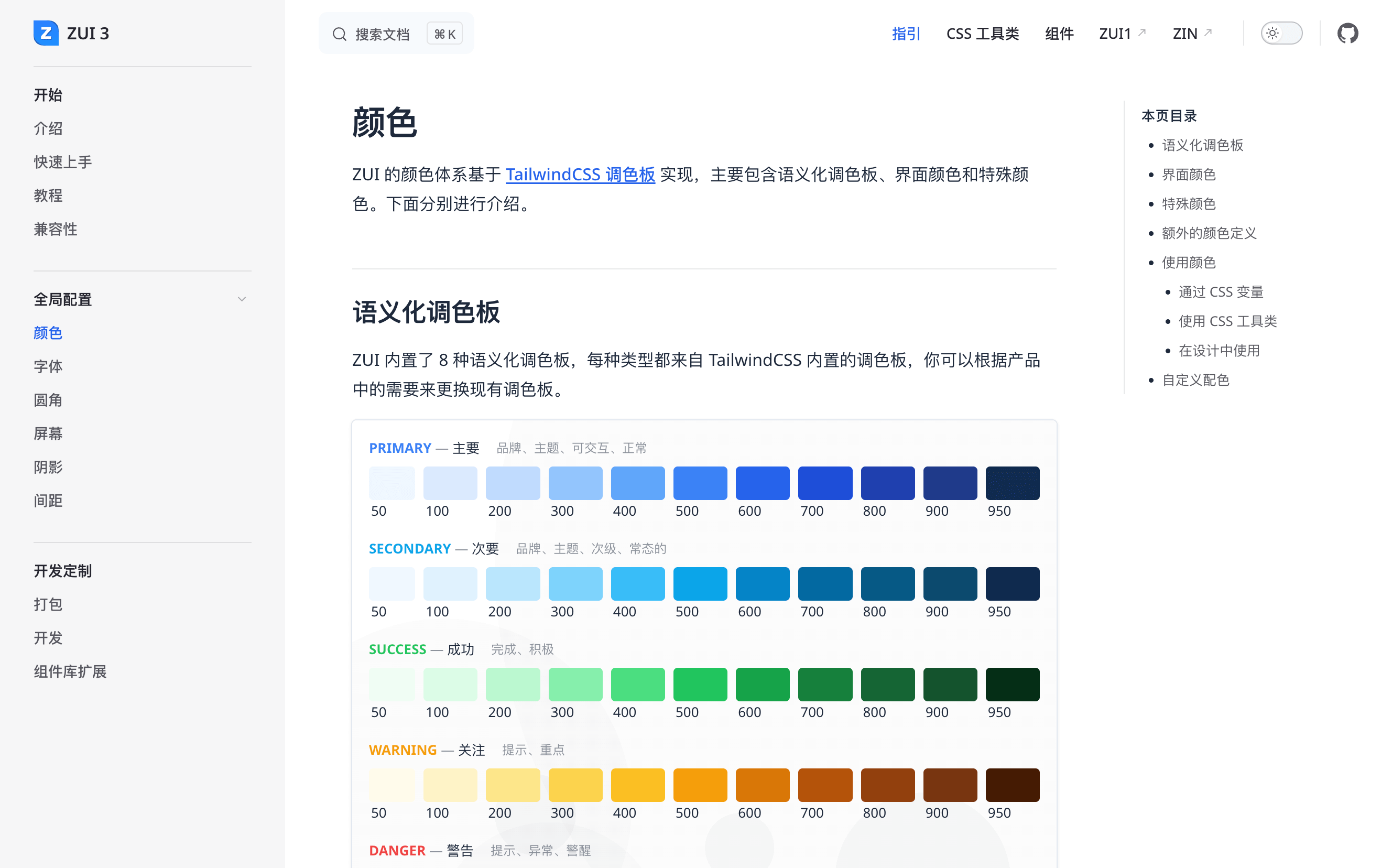This screenshot has height=868, width=1392.
Task: Open 开发 sidebar page
Action: (48, 638)
